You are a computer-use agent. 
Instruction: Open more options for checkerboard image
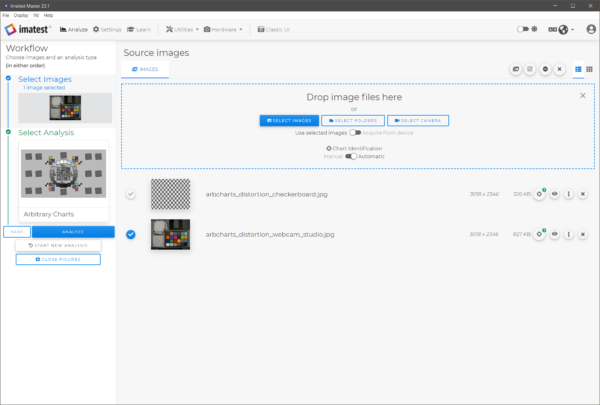[569, 193]
